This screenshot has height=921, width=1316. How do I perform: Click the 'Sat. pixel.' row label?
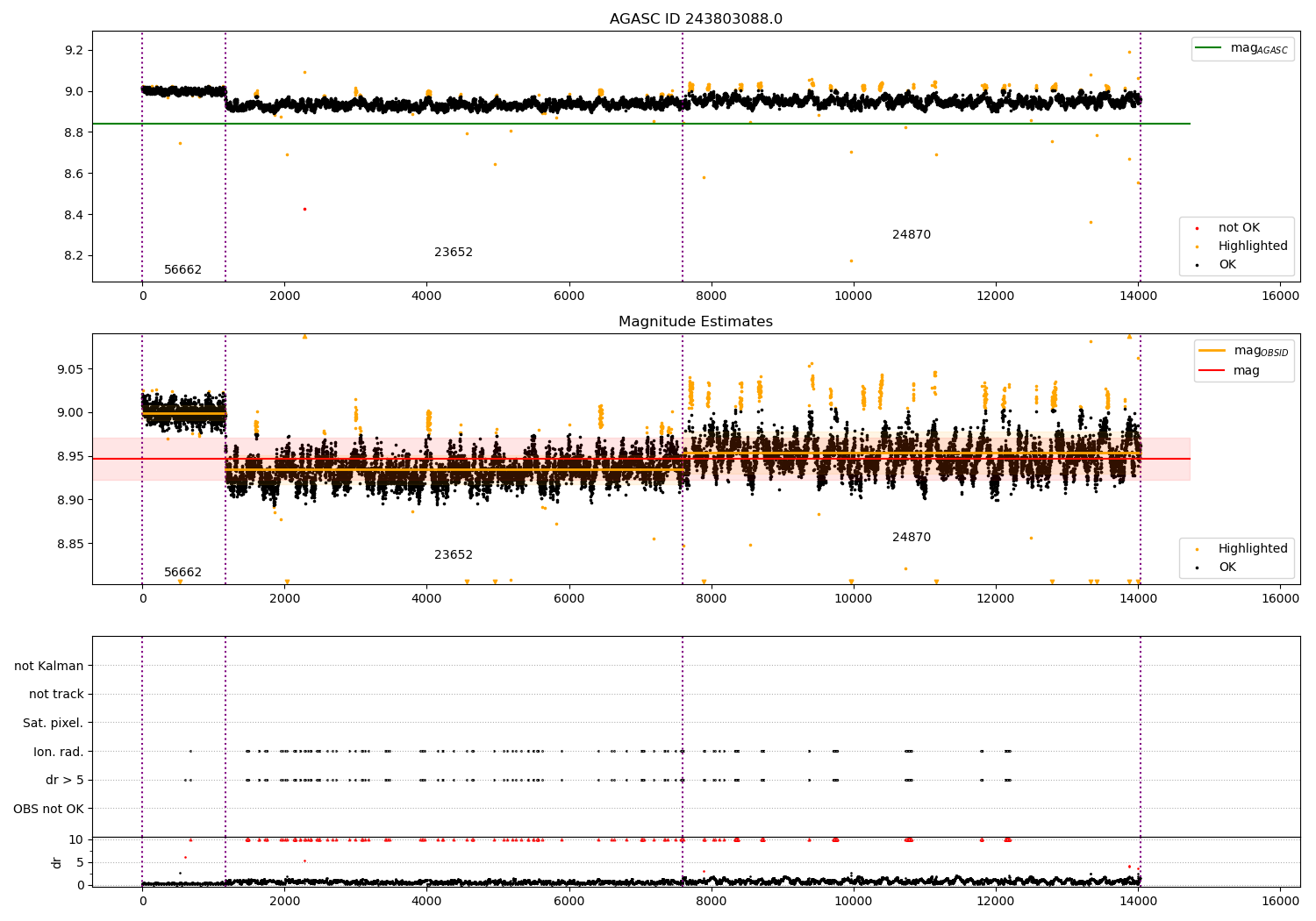(54, 724)
